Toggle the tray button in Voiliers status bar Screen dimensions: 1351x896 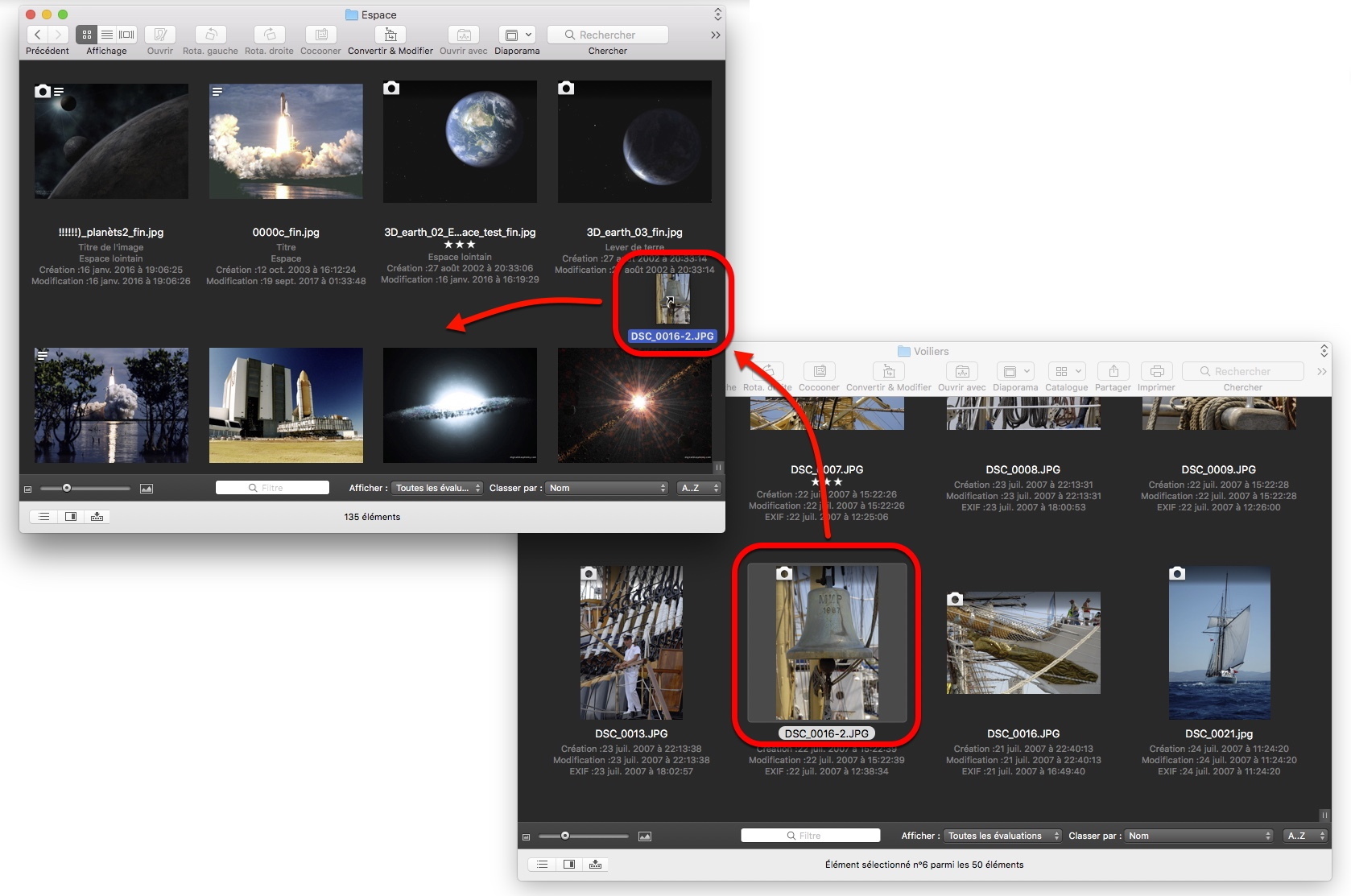coord(596,865)
